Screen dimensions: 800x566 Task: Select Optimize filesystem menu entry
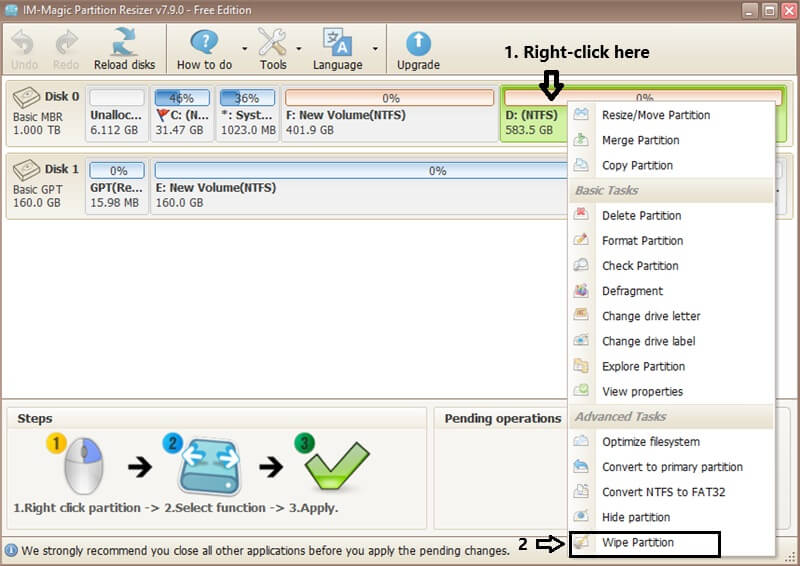pyautogui.click(x=671, y=441)
